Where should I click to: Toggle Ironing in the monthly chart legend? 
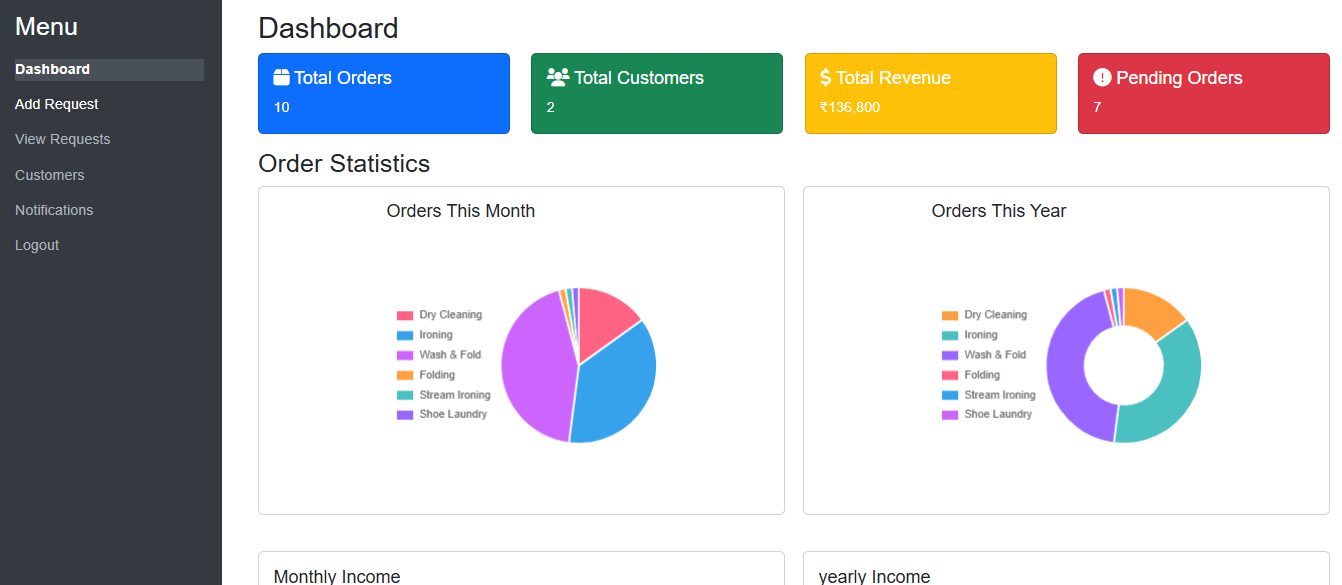425,335
